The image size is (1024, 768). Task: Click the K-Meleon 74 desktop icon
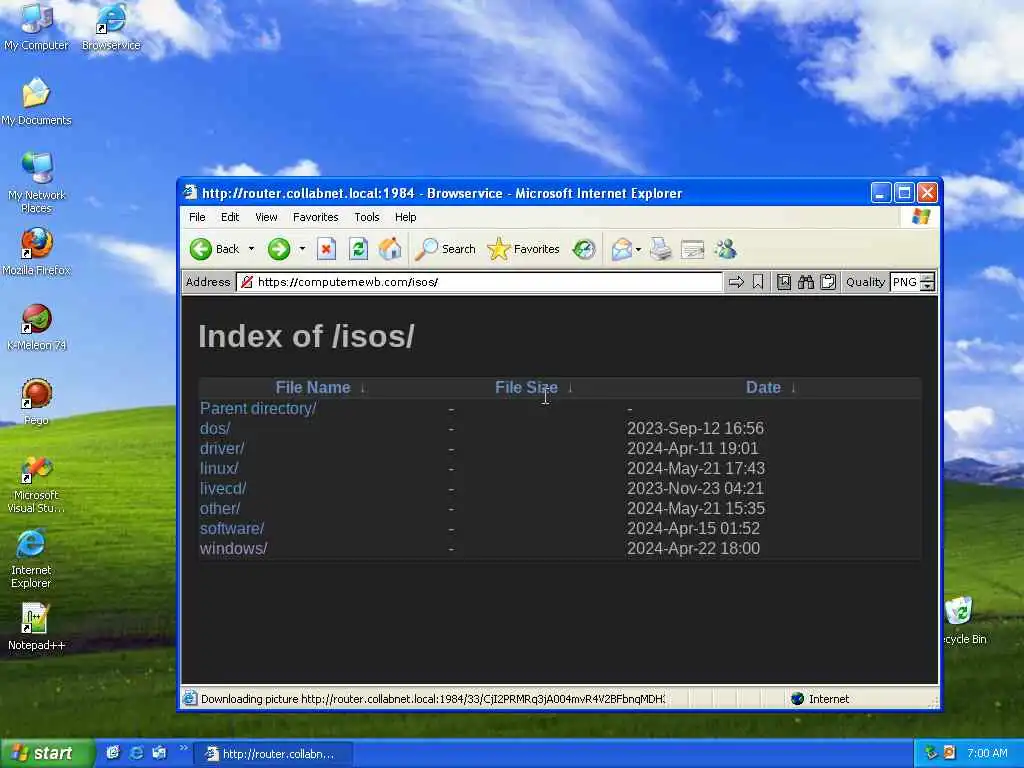click(x=37, y=327)
